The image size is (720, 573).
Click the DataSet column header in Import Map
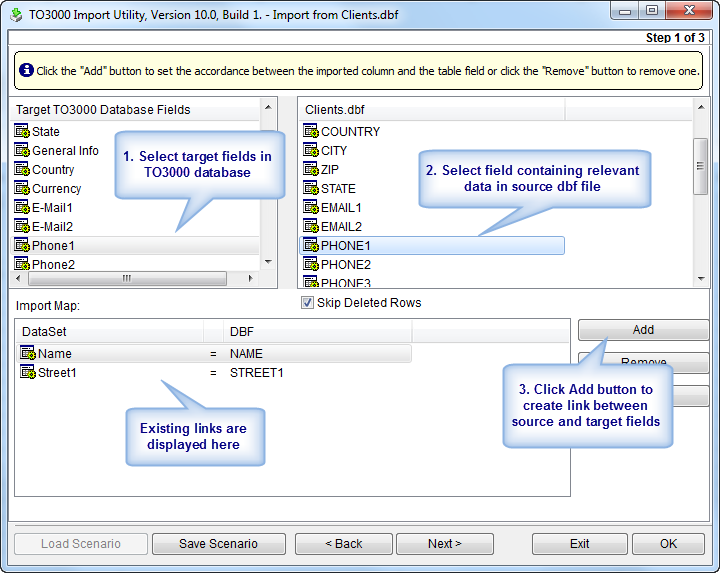point(110,331)
